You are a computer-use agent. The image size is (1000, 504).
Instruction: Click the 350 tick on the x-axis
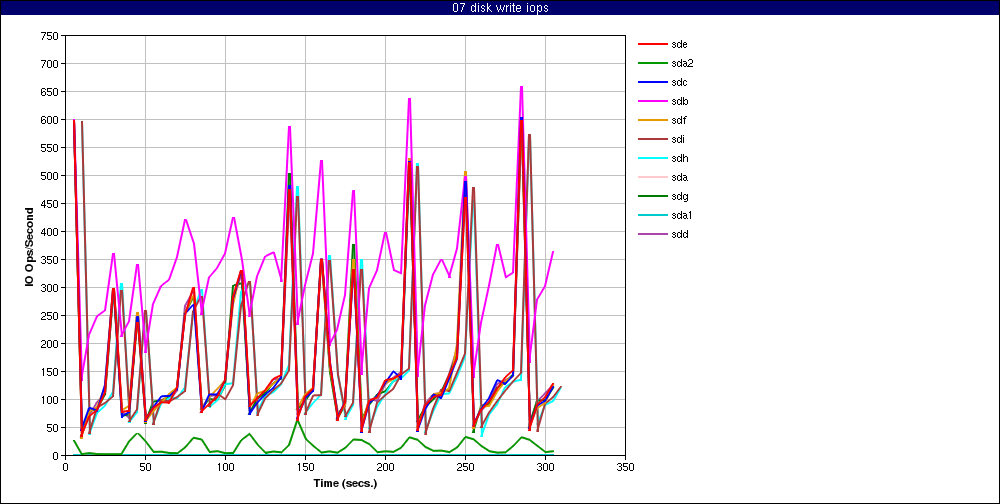tap(626, 466)
